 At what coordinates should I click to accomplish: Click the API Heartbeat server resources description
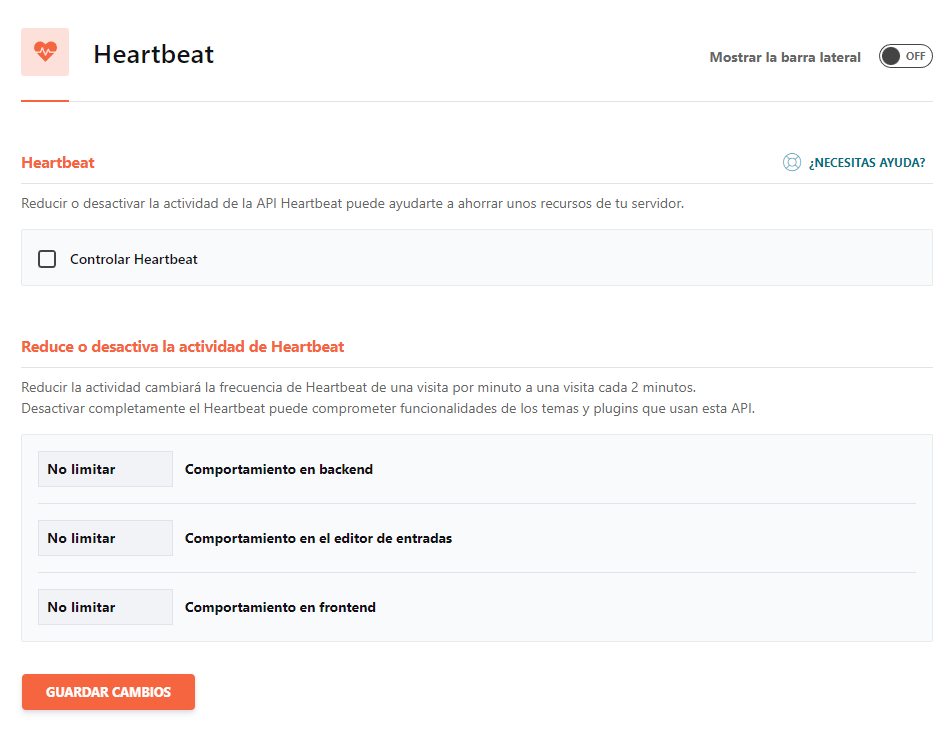tap(352, 203)
